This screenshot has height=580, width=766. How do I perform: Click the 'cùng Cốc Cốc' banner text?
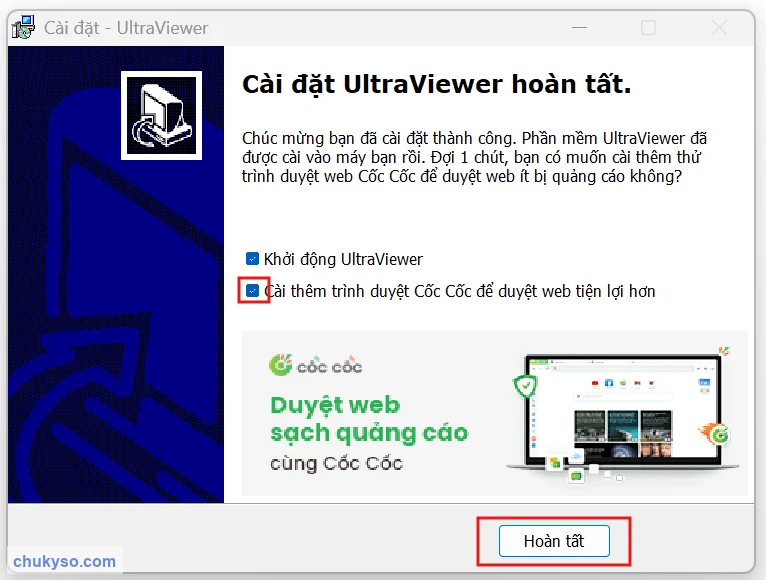tap(336, 463)
